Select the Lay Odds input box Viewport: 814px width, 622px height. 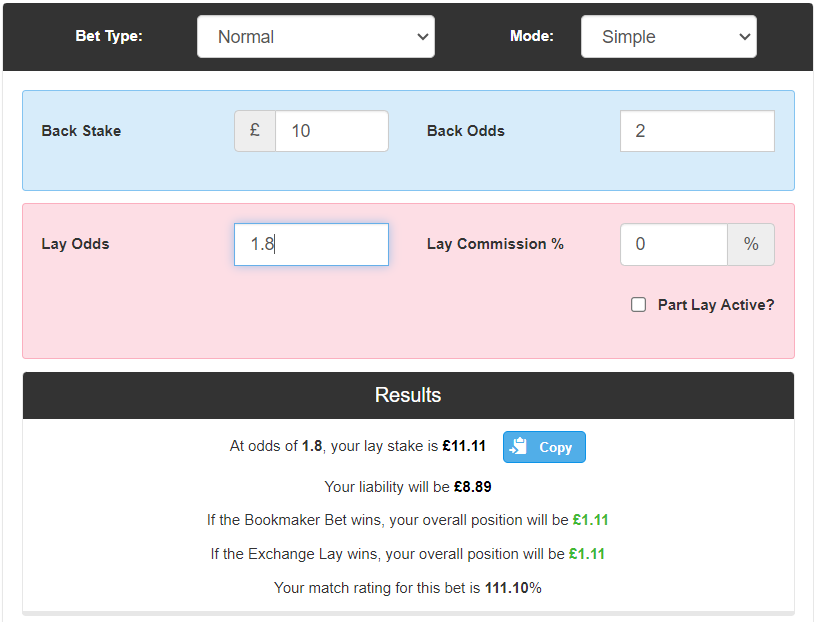[311, 244]
